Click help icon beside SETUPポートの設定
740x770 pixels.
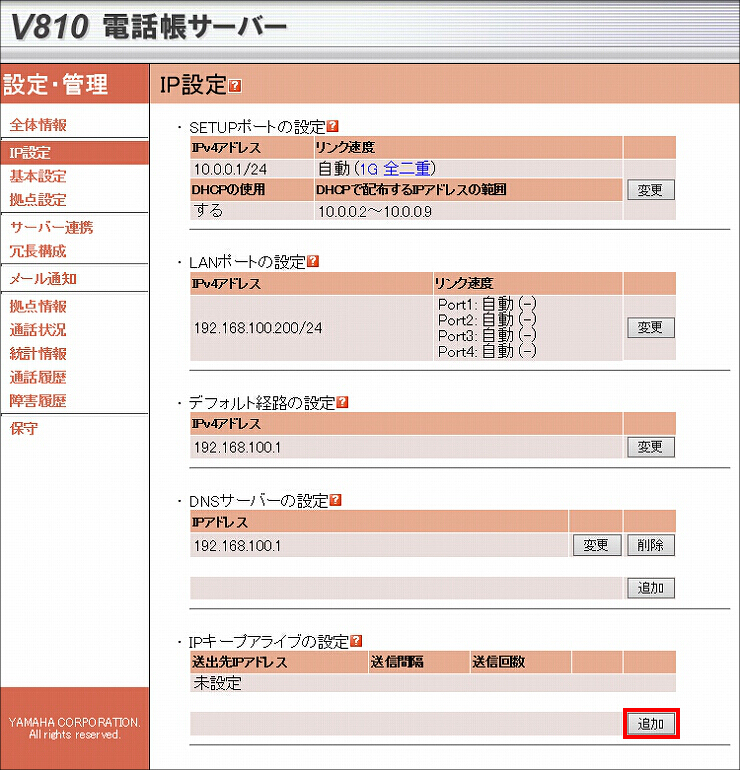pos(332,126)
